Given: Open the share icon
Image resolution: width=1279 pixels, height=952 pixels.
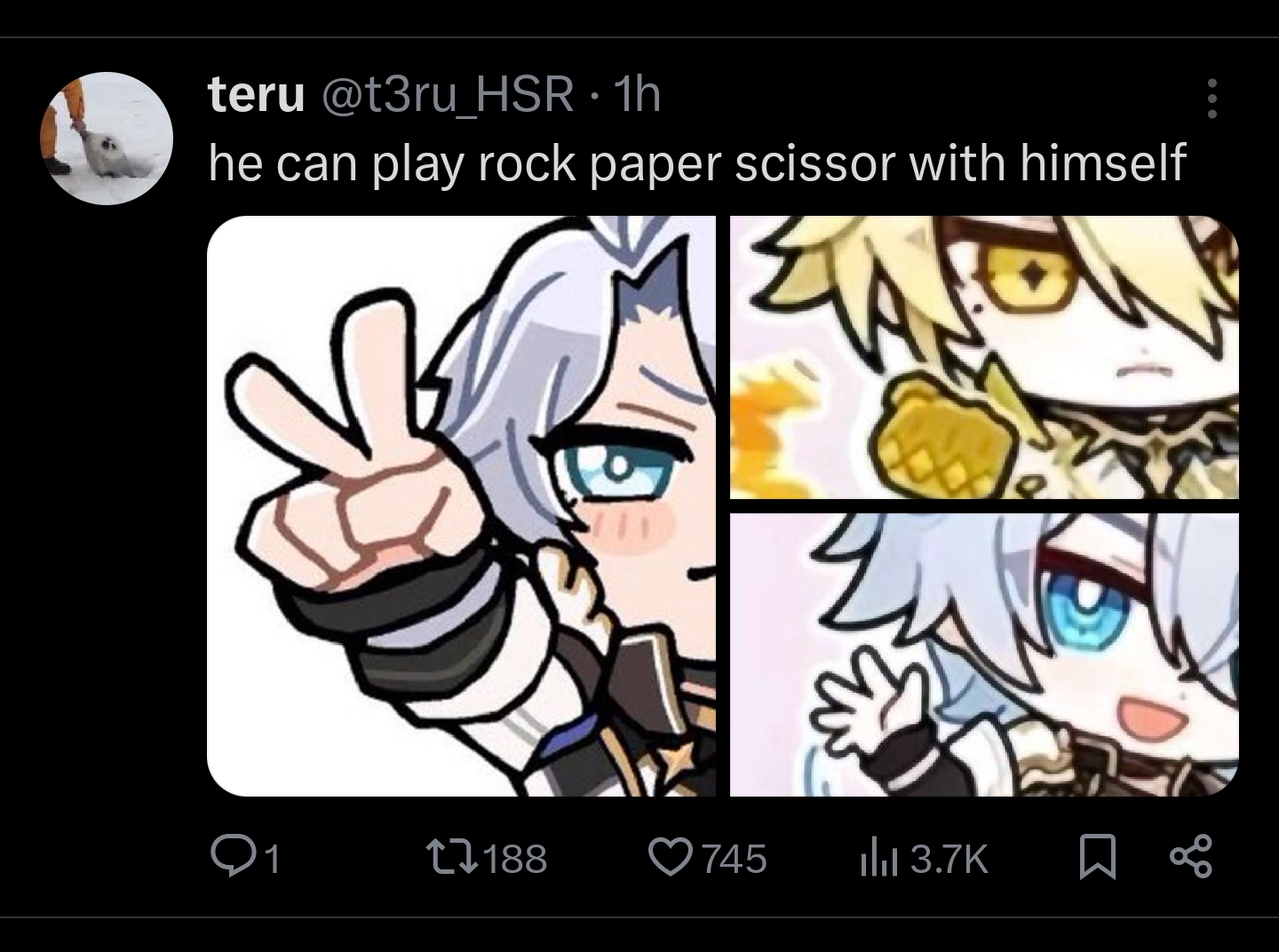Looking at the screenshot, I should (x=1190, y=857).
